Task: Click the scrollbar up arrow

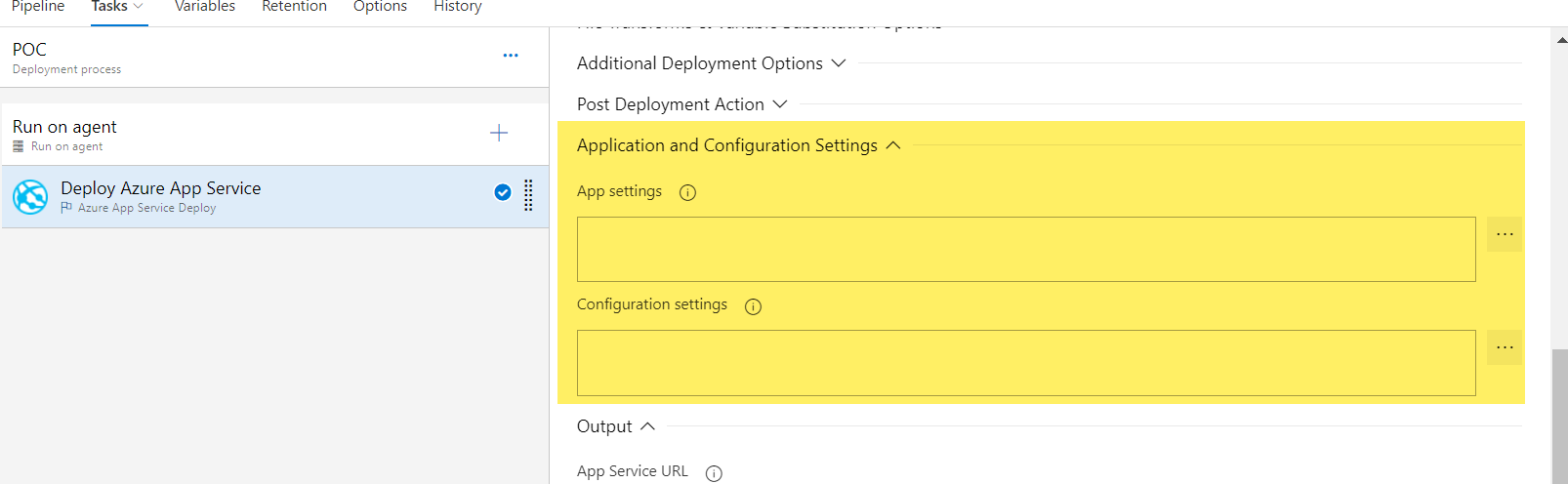Action: [x=1560, y=40]
